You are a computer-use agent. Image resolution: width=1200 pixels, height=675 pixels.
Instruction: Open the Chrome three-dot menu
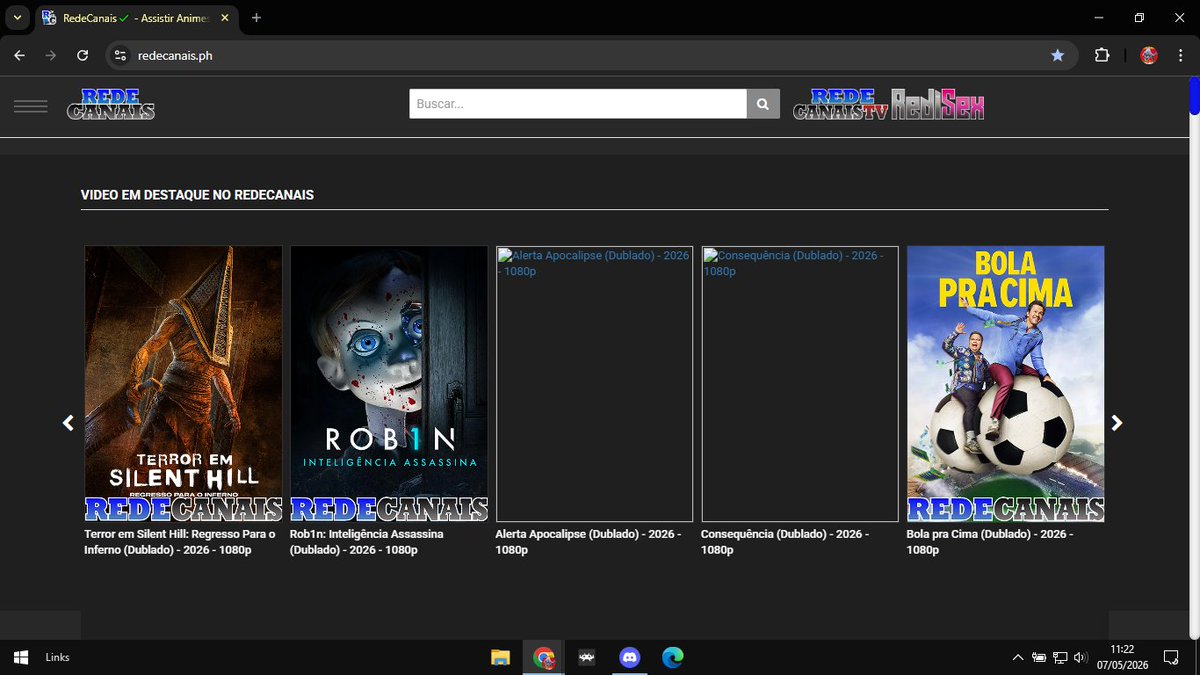pos(1181,55)
